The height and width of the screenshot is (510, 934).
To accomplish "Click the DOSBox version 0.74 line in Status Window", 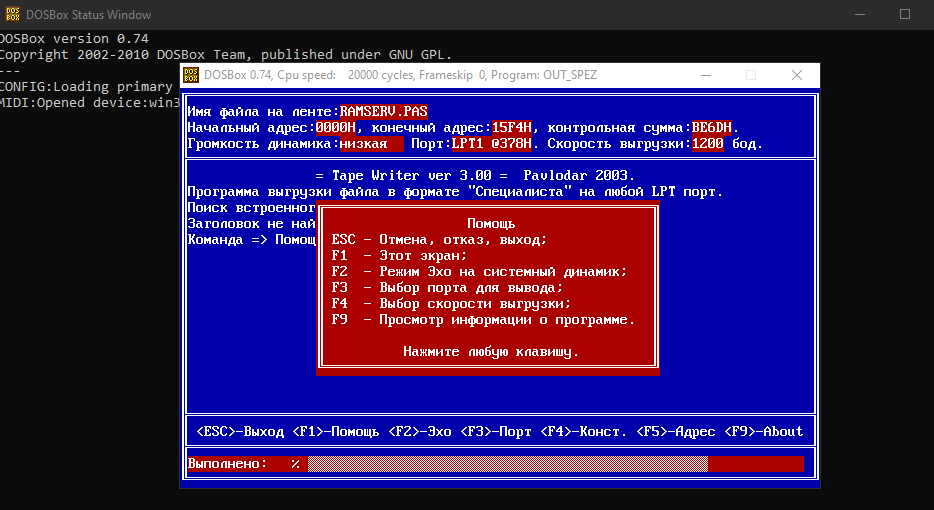I will (74, 39).
